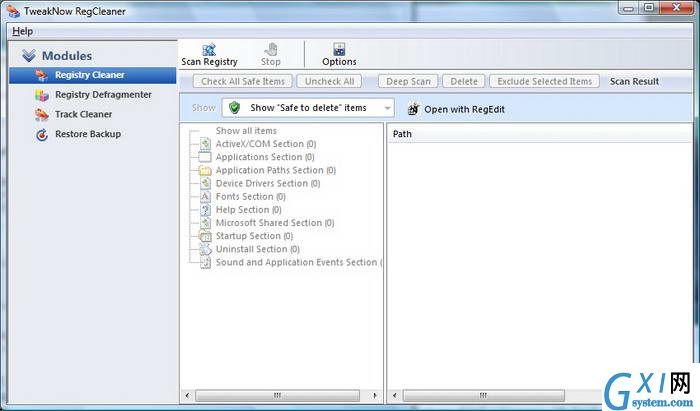The width and height of the screenshot is (700, 411).
Task: Click the TweakNow RegCleaner title bar icon
Action: [13, 11]
